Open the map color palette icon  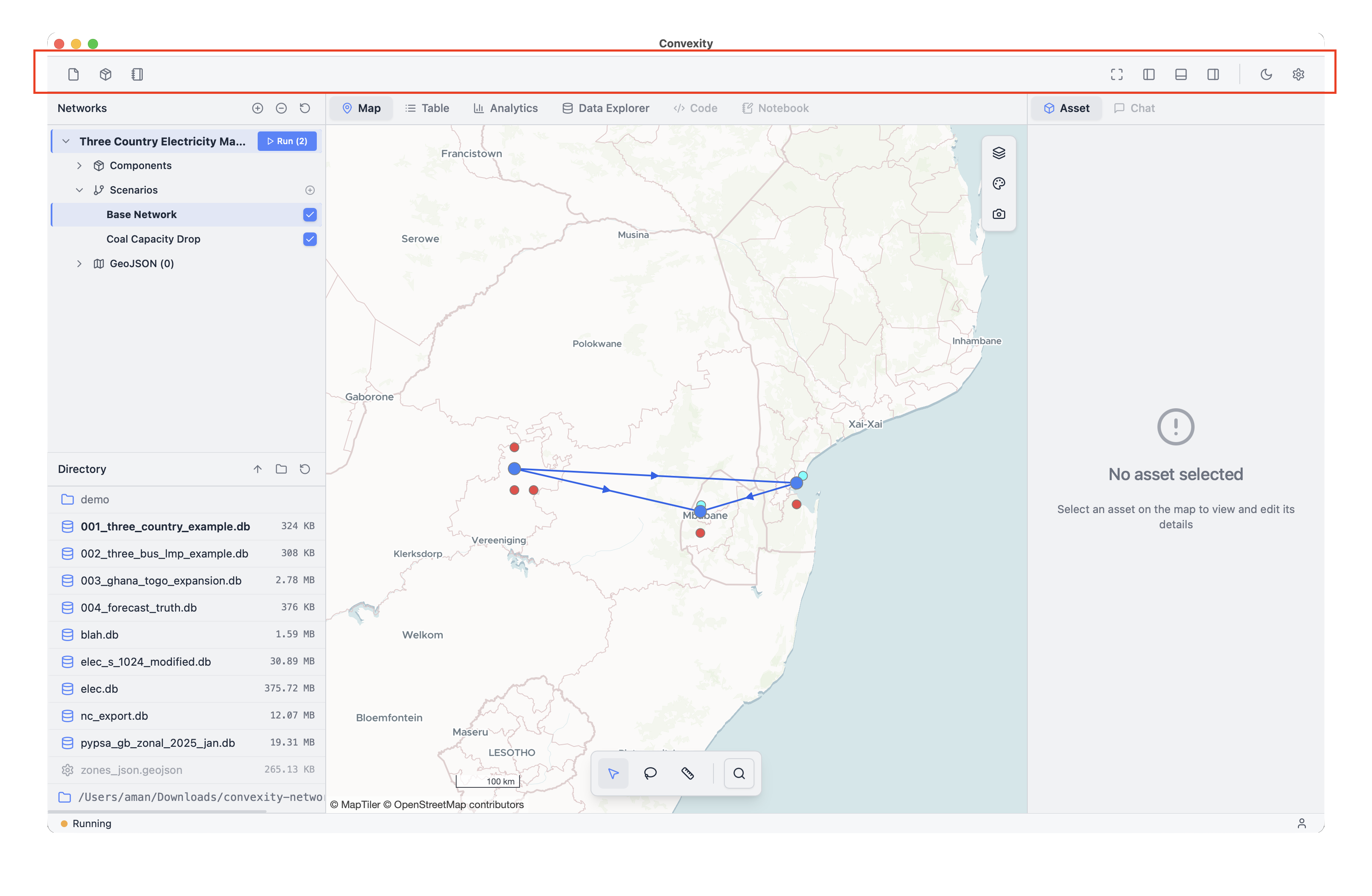pyautogui.click(x=999, y=183)
